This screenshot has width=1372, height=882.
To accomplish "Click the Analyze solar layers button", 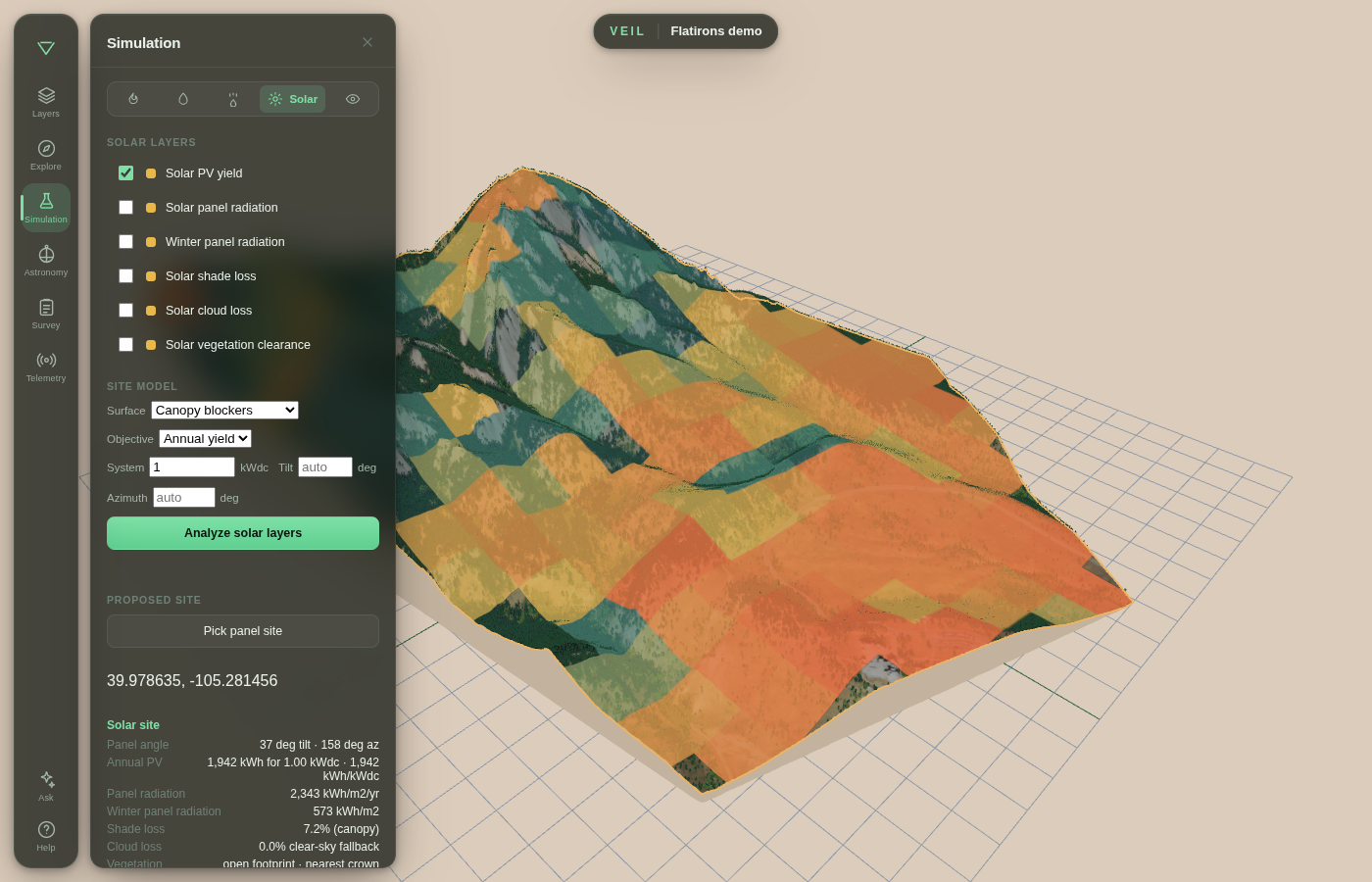I will [243, 533].
